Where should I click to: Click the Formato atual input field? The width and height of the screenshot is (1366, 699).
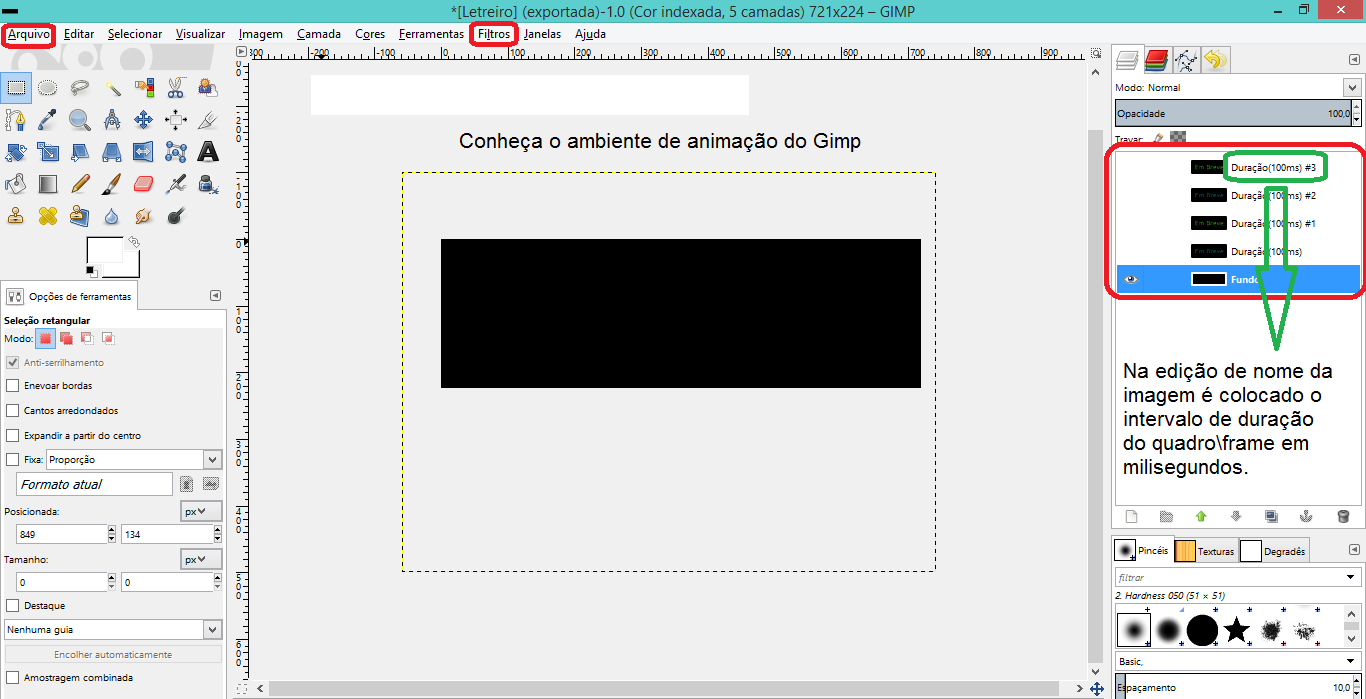point(95,484)
